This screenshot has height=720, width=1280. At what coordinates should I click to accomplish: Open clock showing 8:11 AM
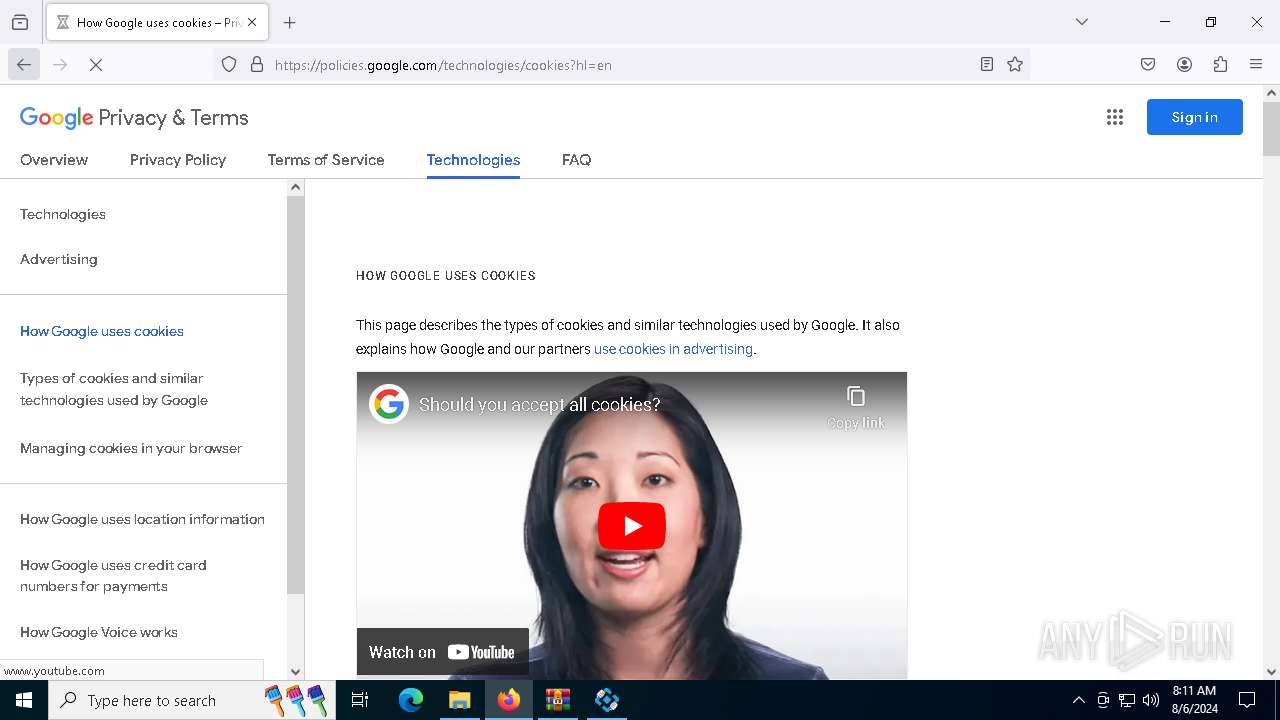pos(1194,700)
